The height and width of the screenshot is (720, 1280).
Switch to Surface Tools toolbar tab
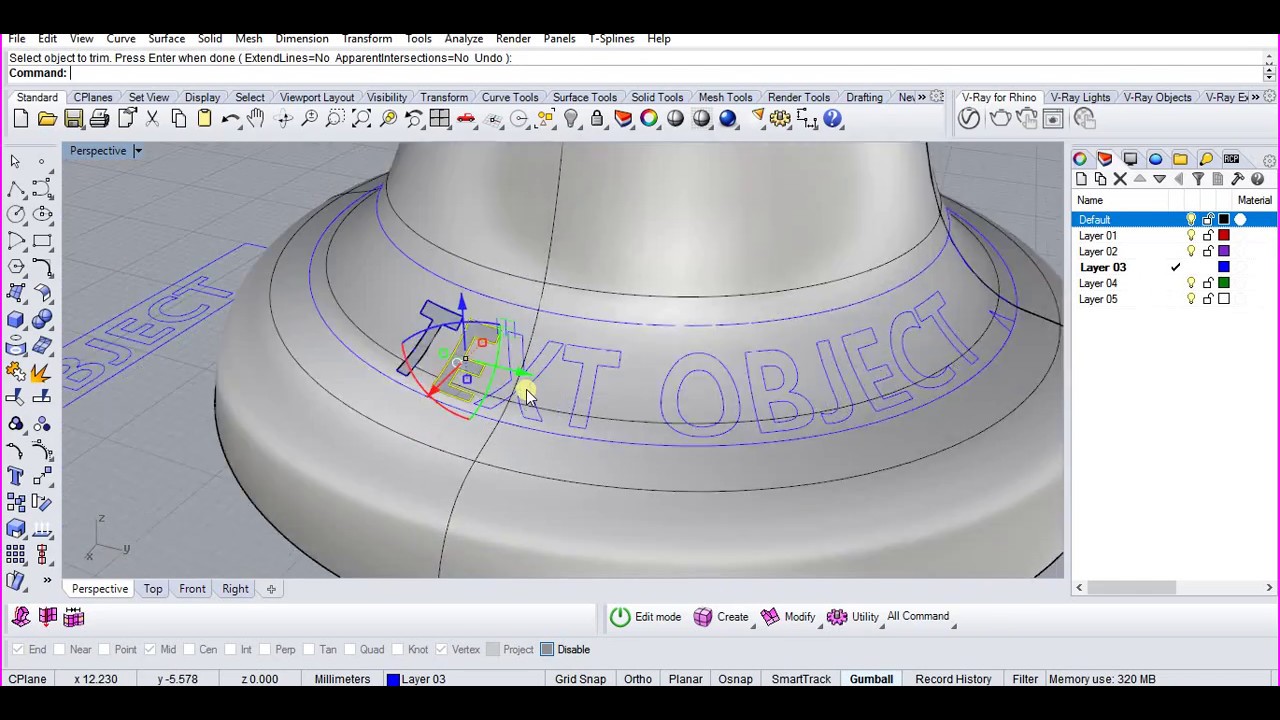(x=585, y=97)
